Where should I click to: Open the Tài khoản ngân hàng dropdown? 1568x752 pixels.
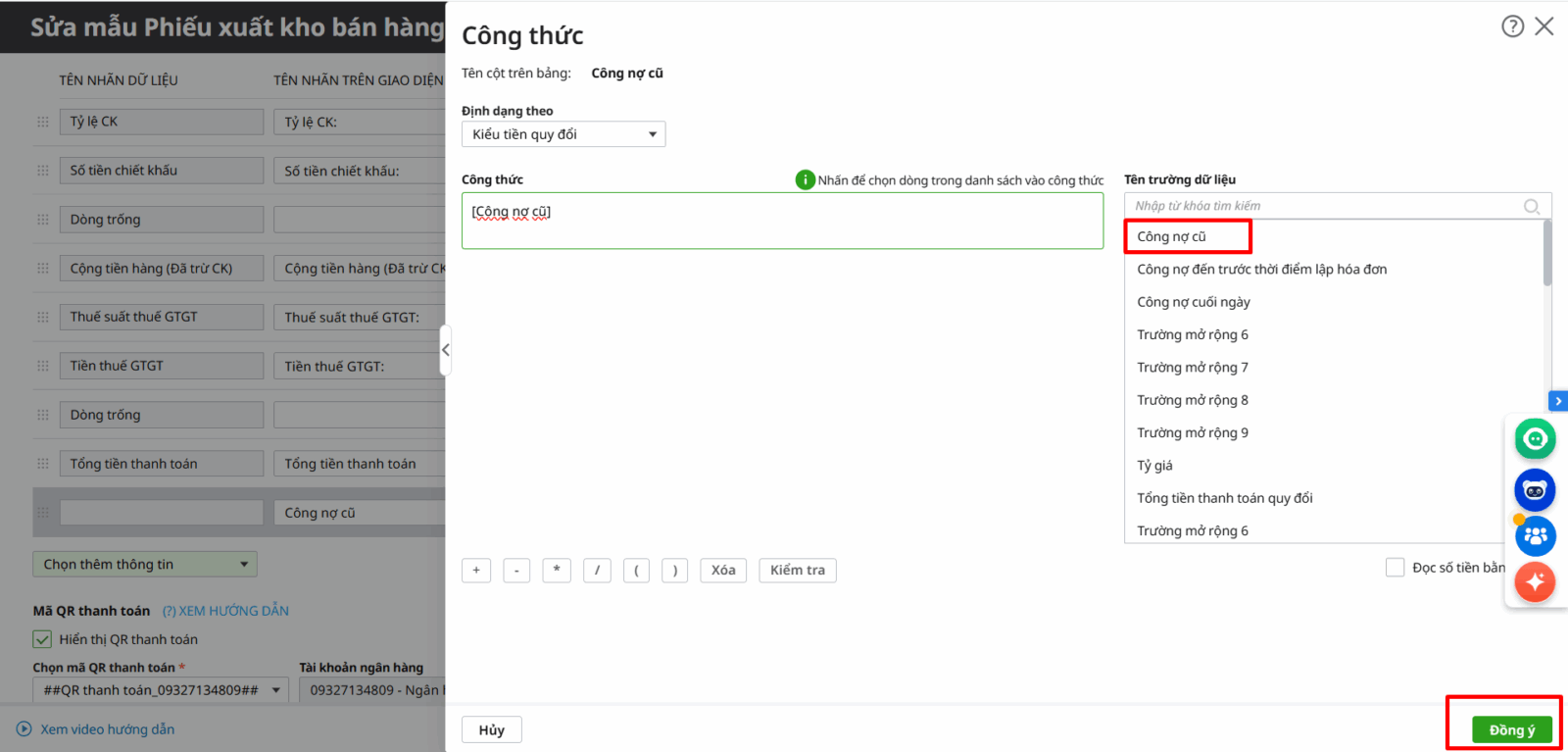tap(372, 690)
